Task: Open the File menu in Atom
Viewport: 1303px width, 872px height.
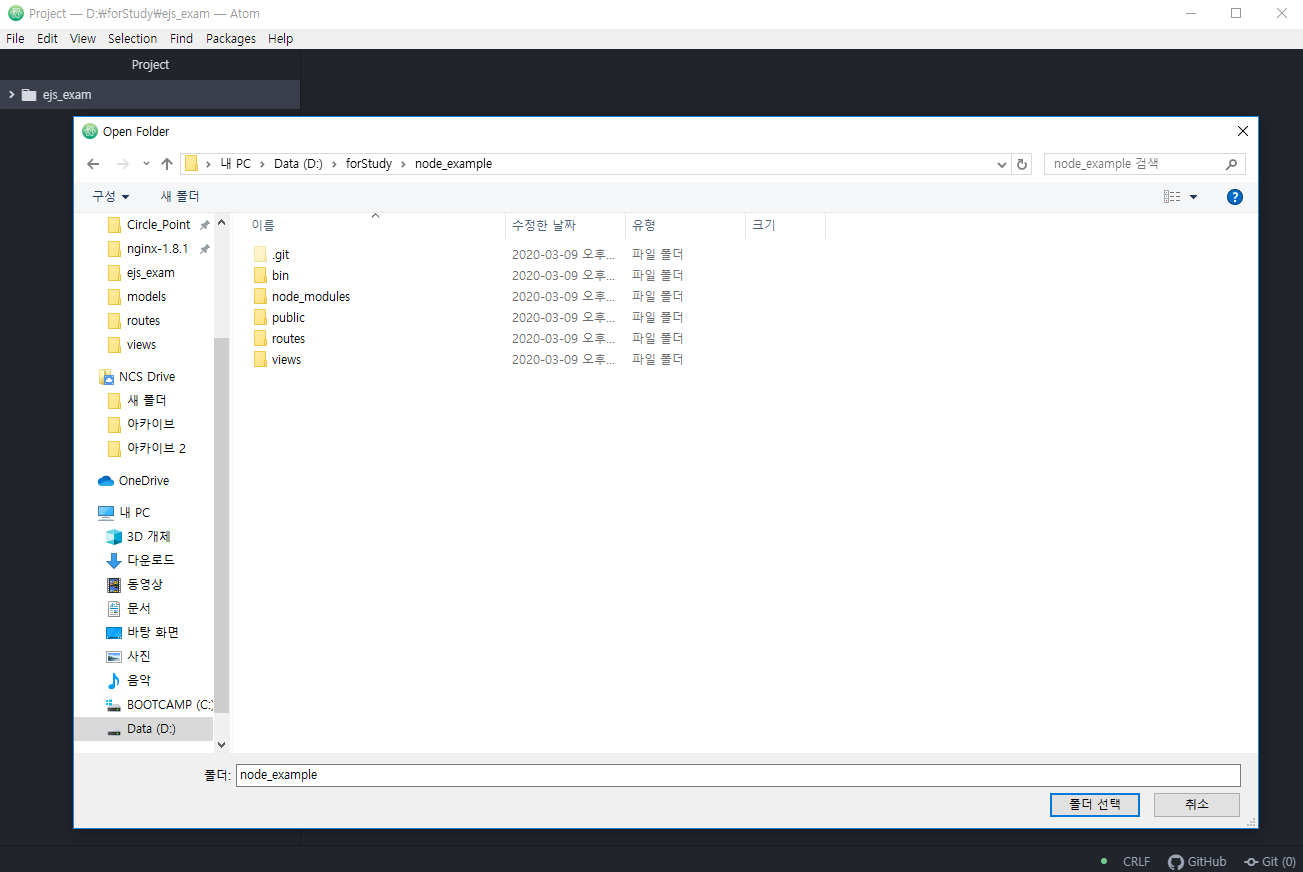Action: (x=15, y=39)
